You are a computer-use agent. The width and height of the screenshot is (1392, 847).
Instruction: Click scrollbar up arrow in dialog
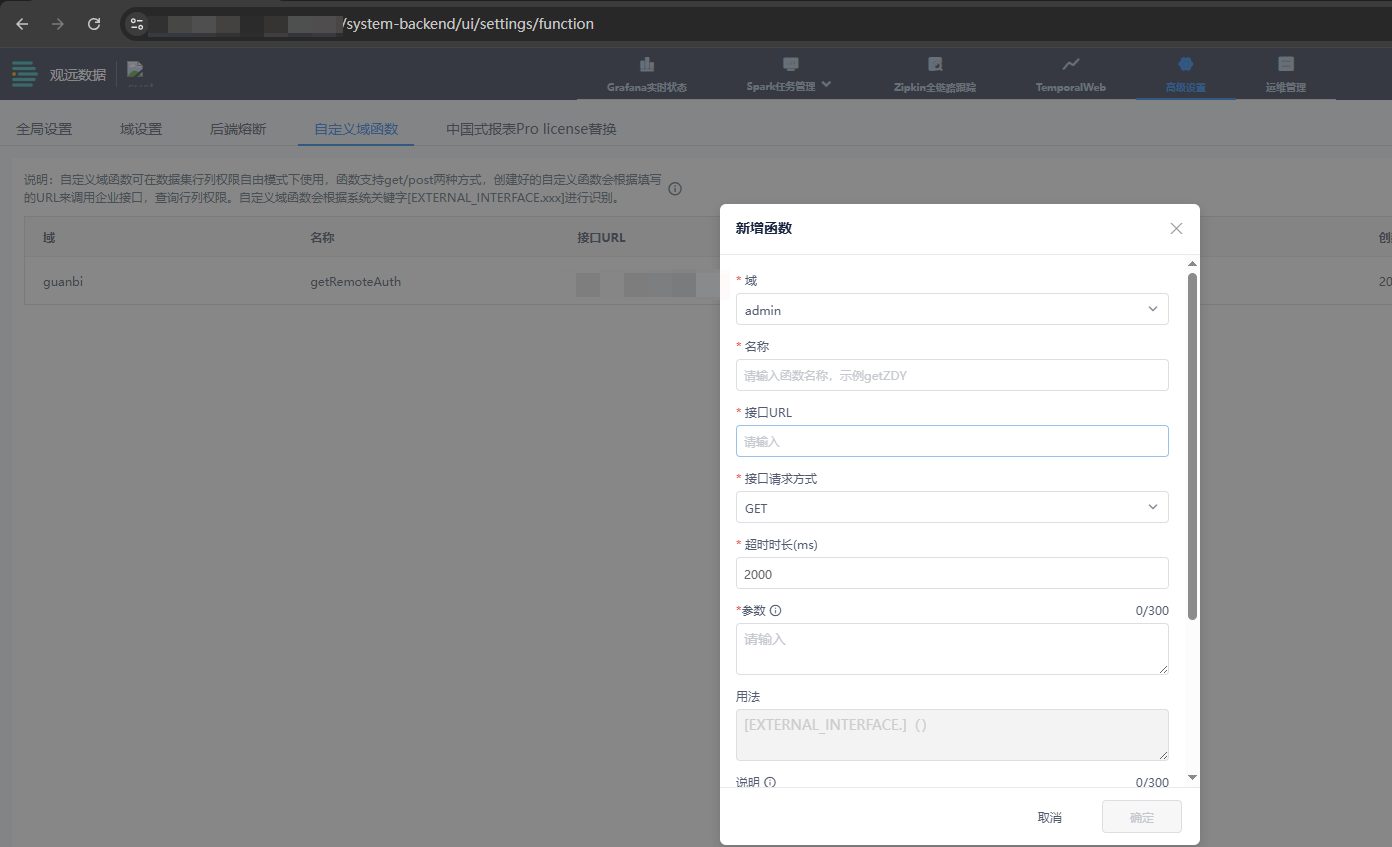tap(1192, 264)
